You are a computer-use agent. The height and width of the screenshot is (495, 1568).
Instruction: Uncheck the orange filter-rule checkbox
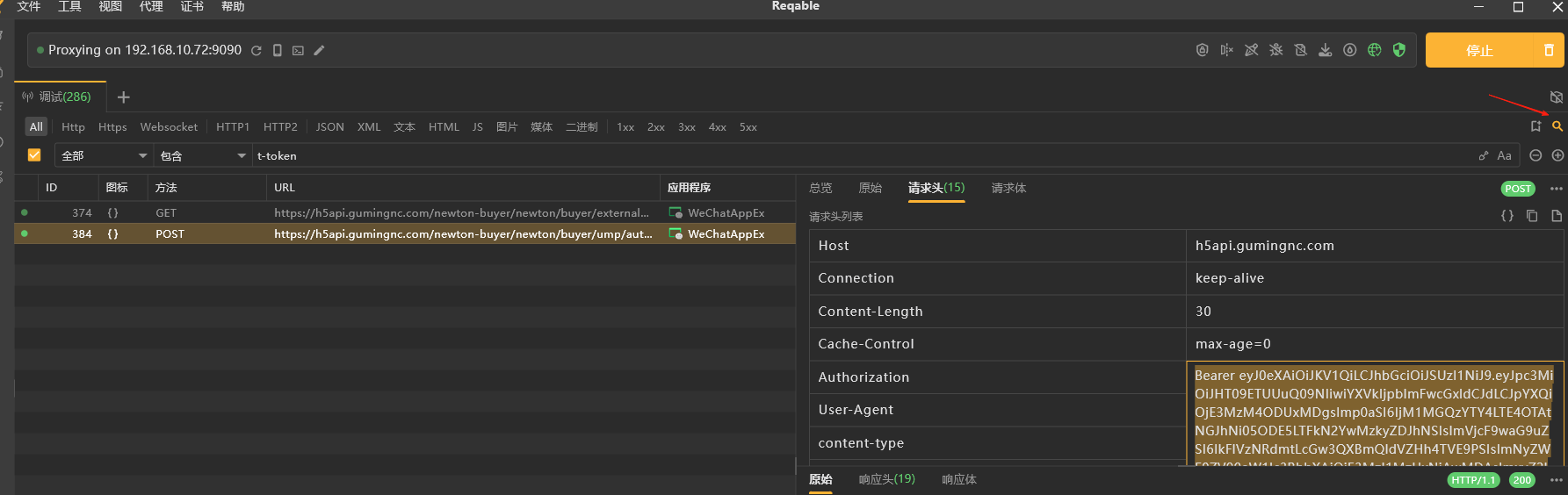pyautogui.click(x=34, y=155)
